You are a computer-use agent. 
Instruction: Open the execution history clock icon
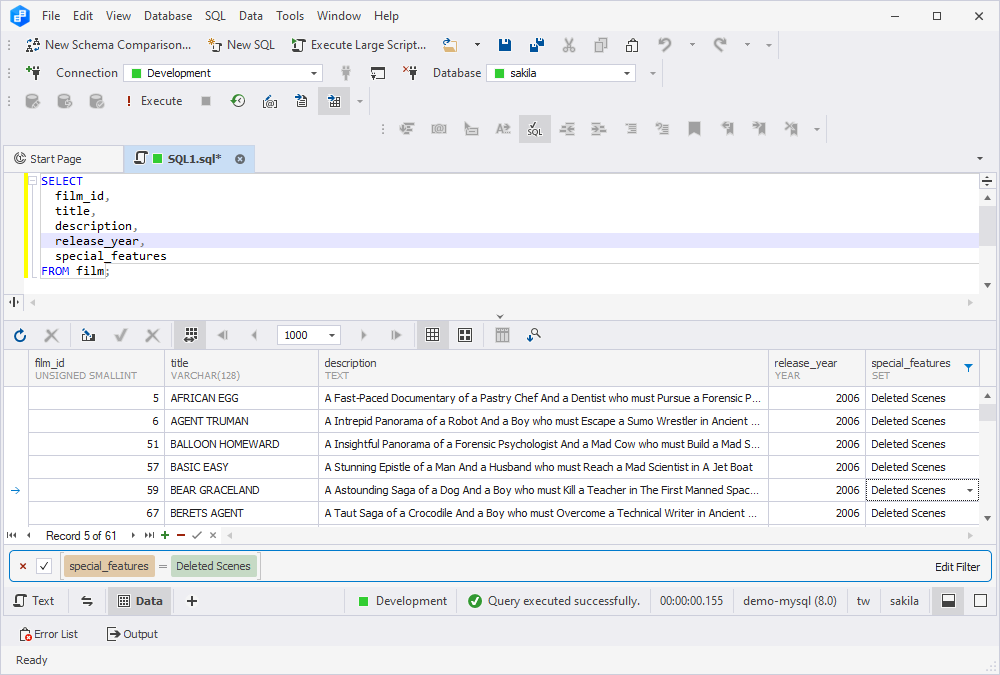pyautogui.click(x=238, y=101)
